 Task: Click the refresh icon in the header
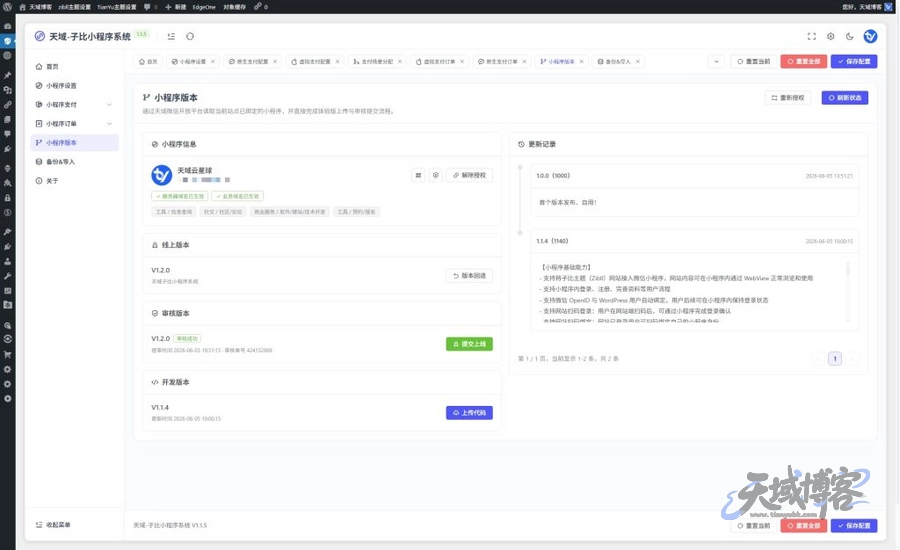(x=190, y=36)
